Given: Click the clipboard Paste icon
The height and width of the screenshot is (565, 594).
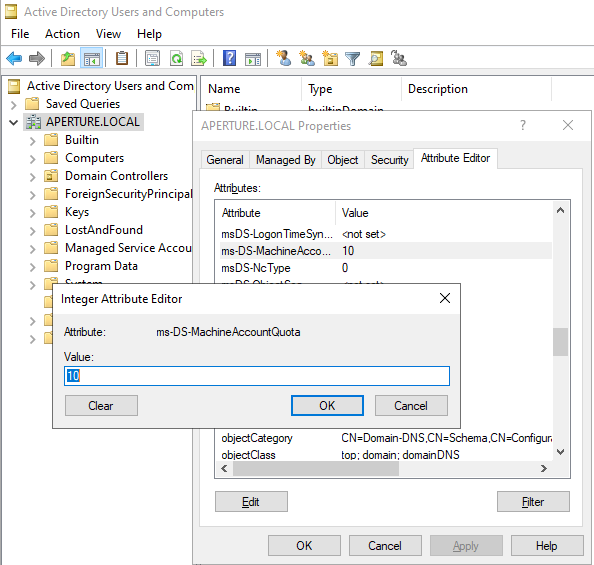Looking at the screenshot, I should [x=122, y=59].
